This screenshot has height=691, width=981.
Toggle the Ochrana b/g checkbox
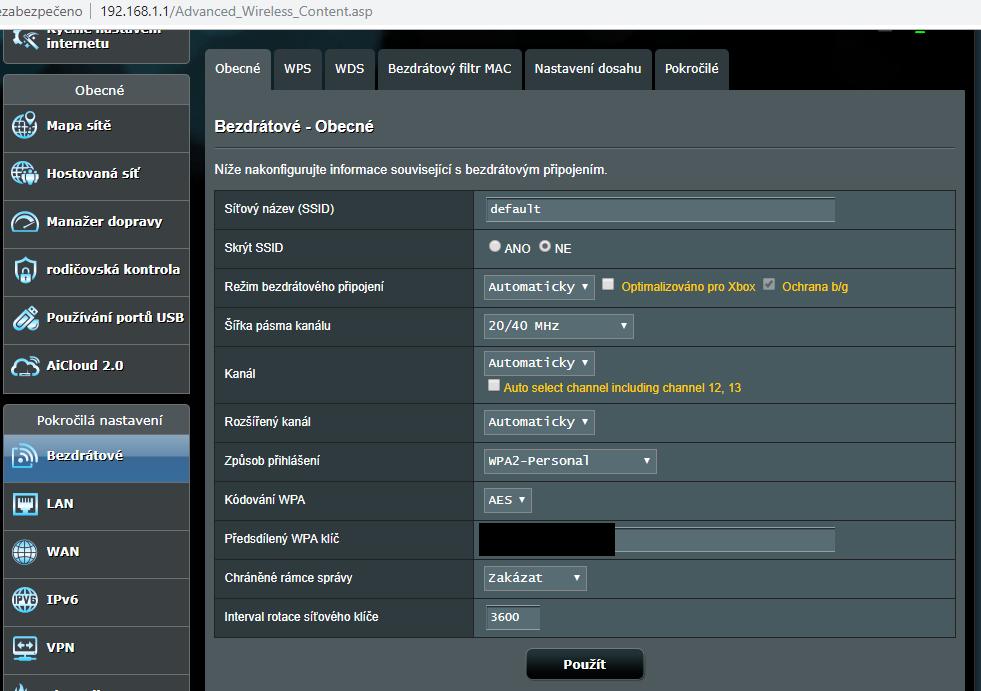(769, 285)
